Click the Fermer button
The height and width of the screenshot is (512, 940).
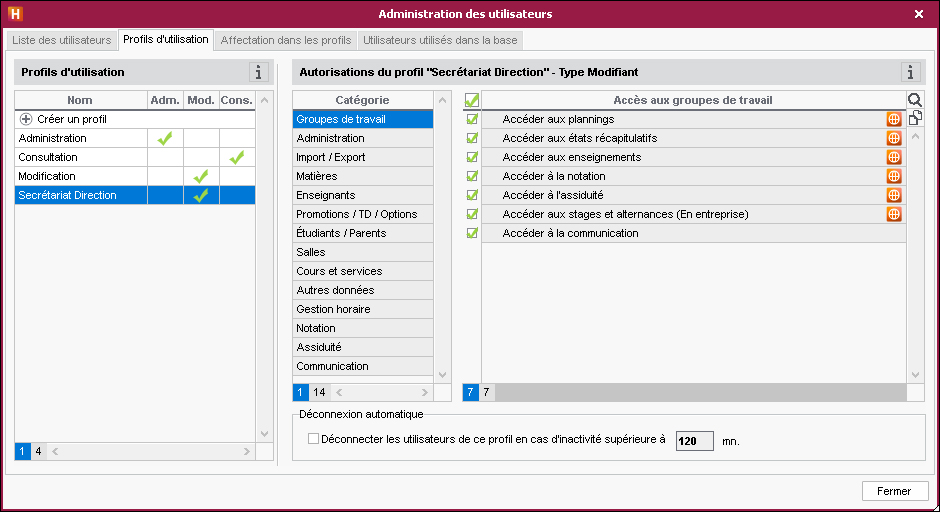coord(894,491)
